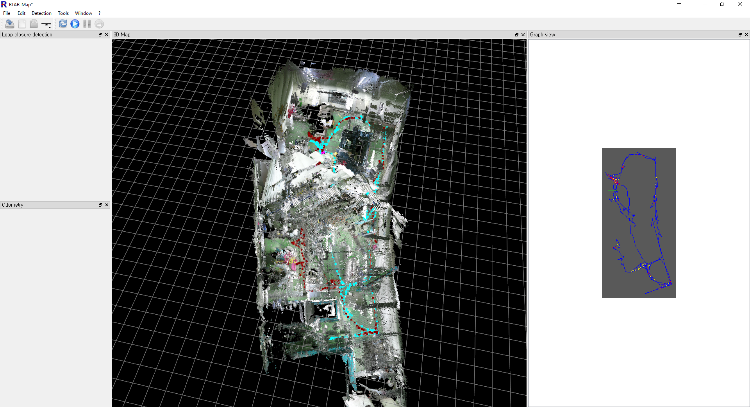Float the Loop closure detection panel

tap(99, 34)
